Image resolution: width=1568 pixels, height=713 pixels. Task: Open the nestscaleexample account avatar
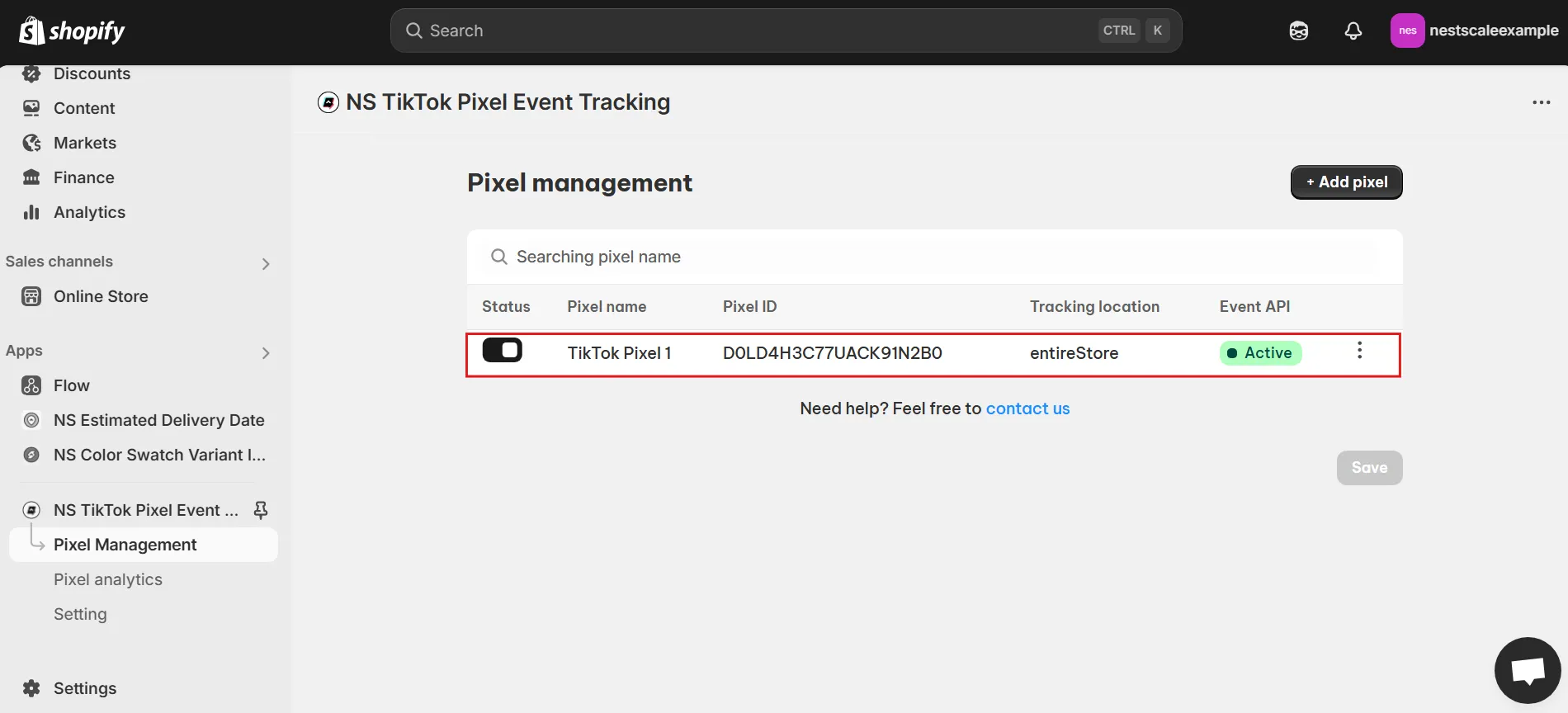tap(1407, 31)
